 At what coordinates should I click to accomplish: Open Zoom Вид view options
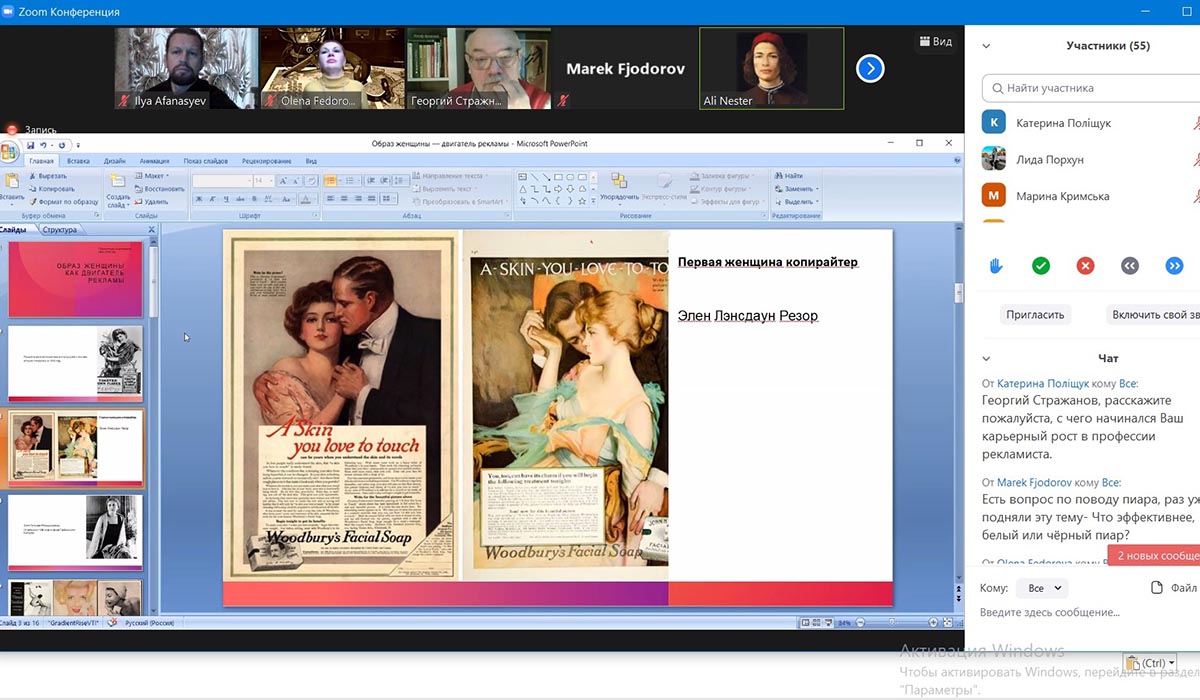click(x=935, y=41)
